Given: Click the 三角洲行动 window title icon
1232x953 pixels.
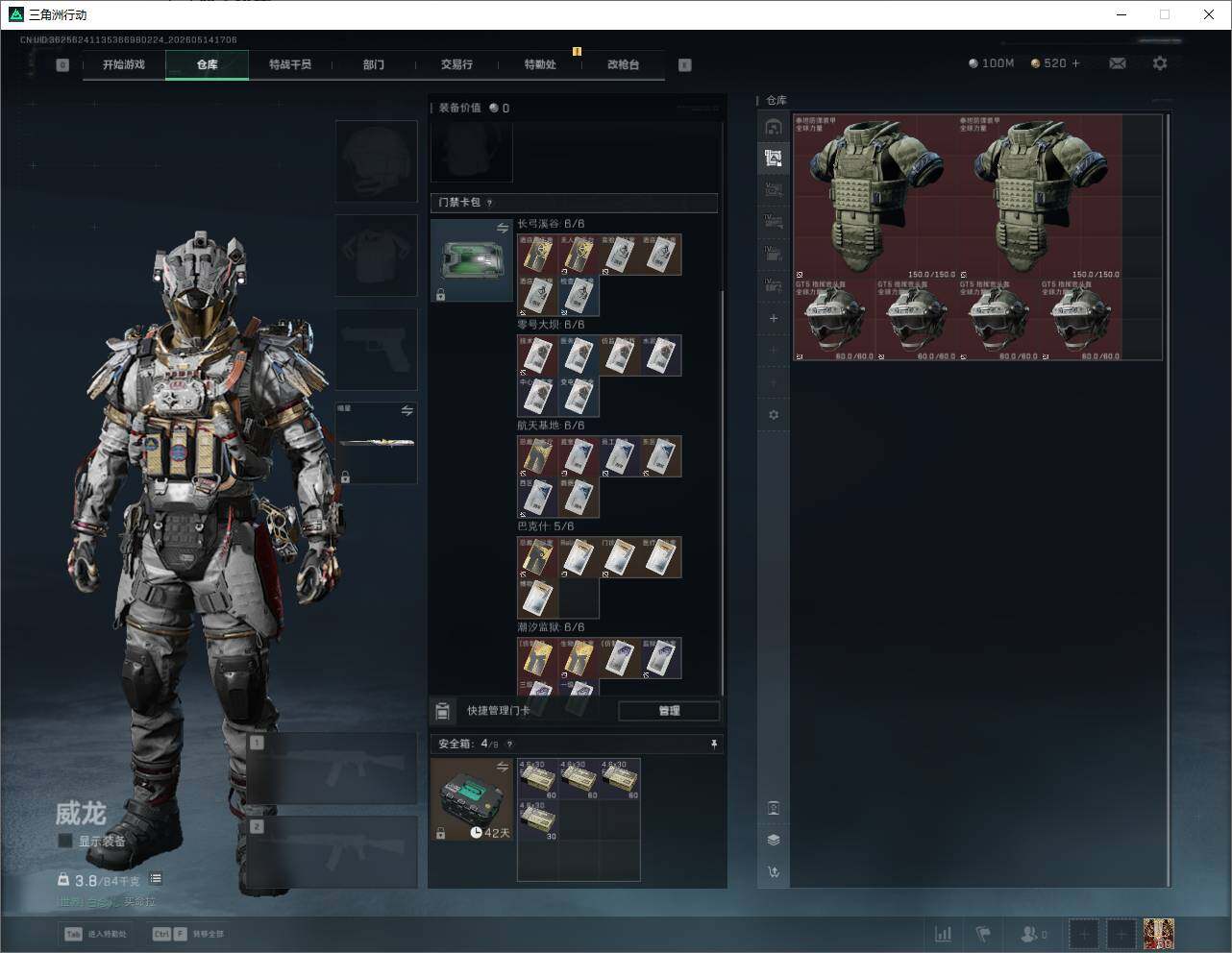Looking at the screenshot, I should click(15, 14).
